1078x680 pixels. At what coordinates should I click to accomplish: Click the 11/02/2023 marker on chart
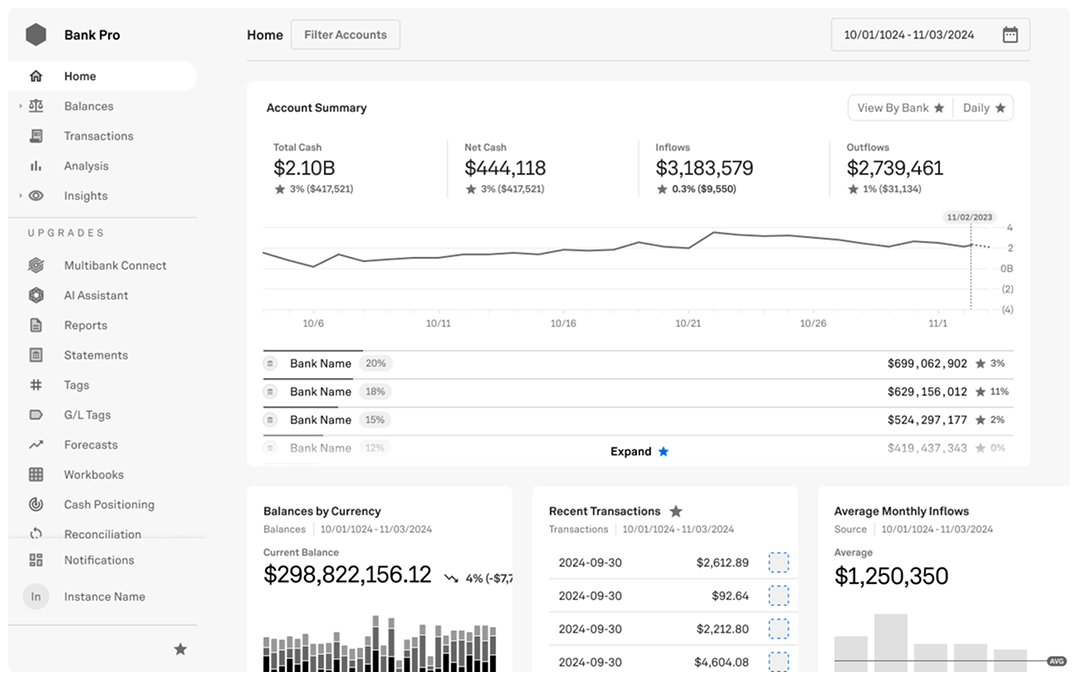point(969,217)
